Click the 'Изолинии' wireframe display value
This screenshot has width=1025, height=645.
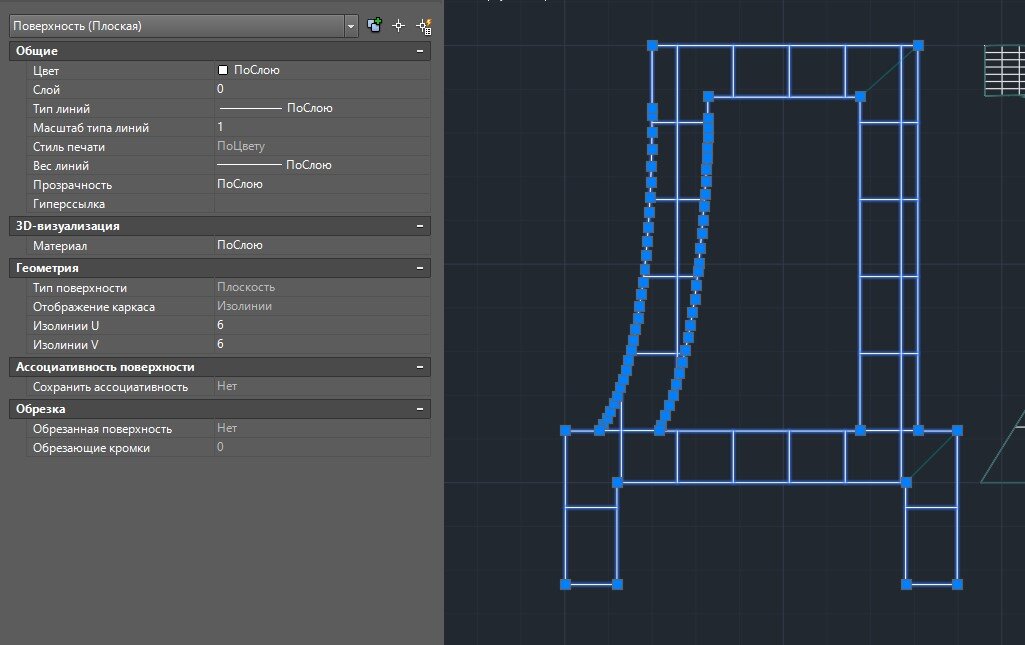tap(244, 306)
